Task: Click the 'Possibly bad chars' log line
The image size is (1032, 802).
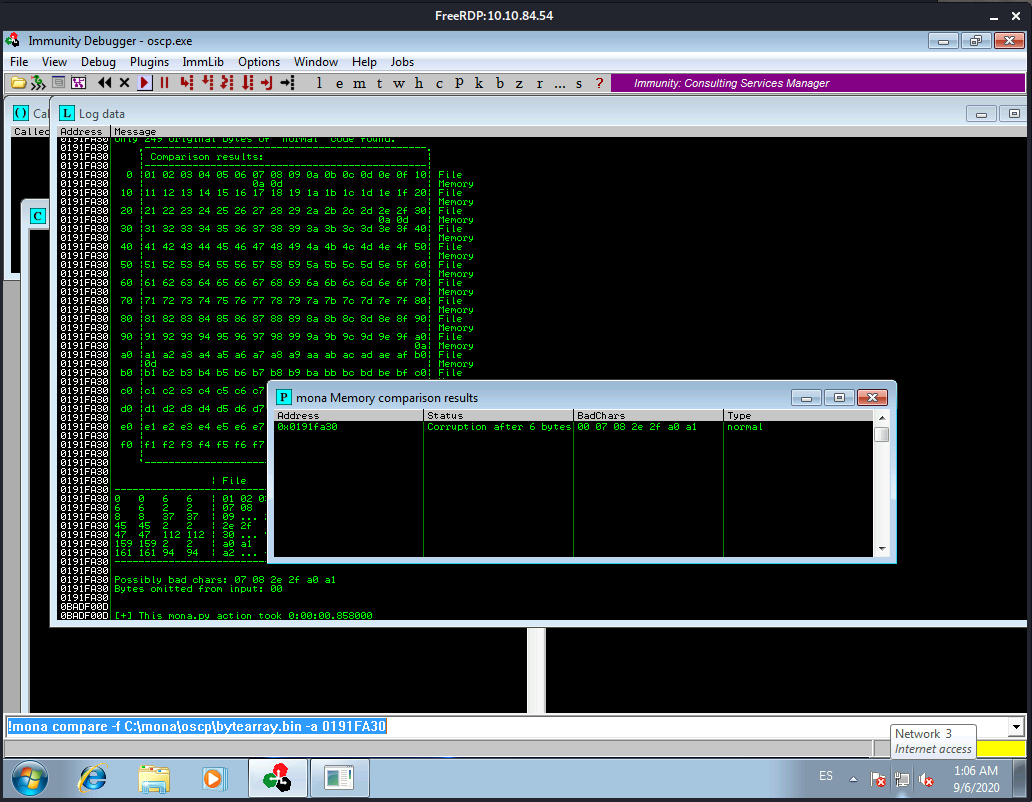Action: 225,580
